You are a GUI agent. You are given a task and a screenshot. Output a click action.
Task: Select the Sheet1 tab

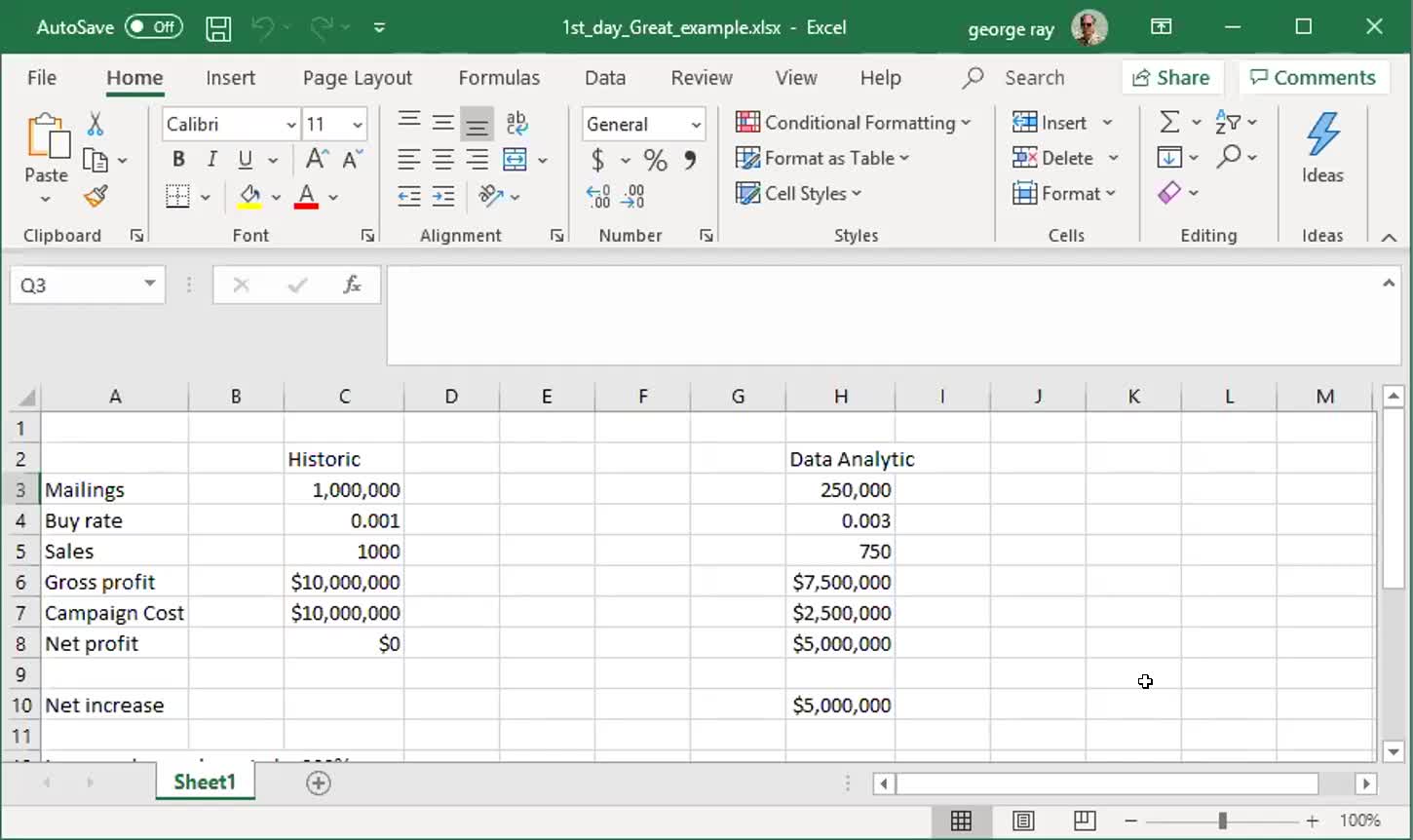205,782
